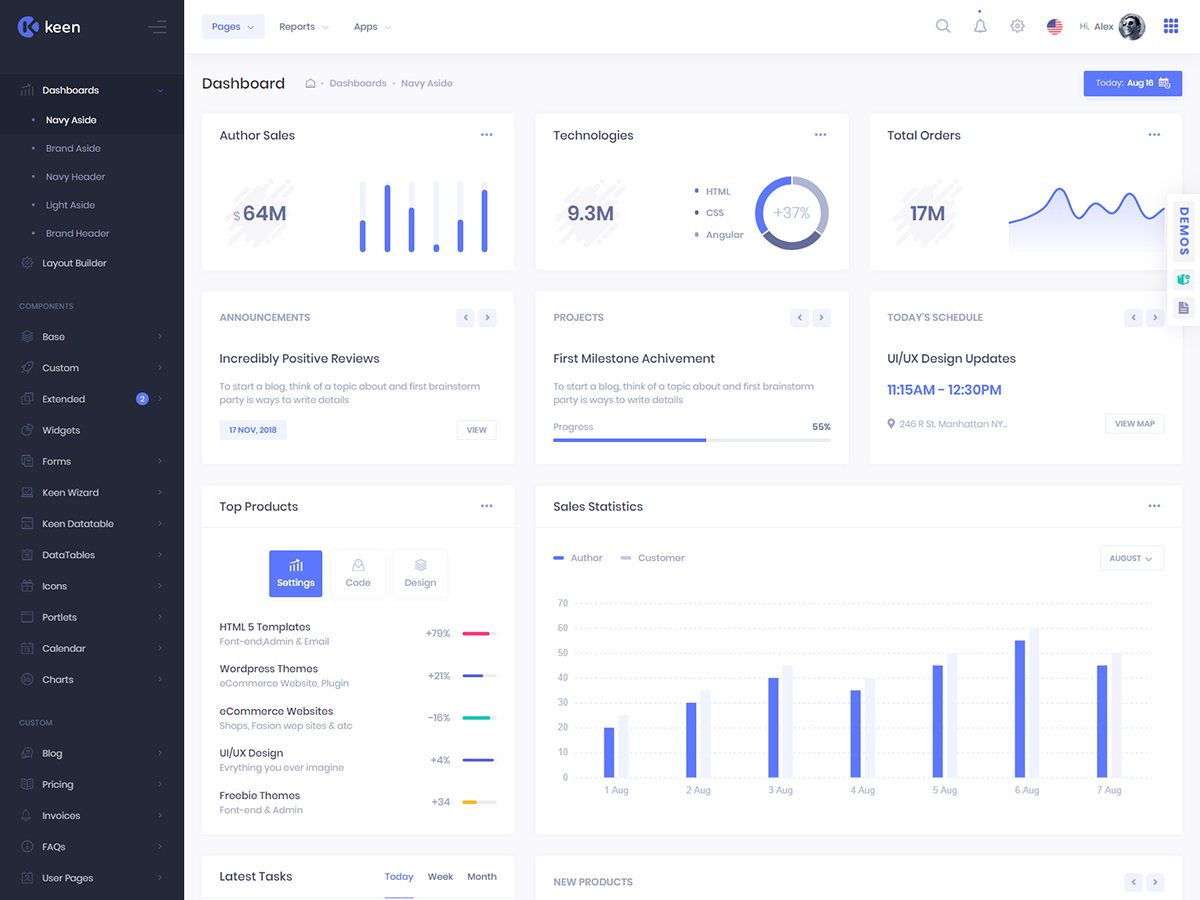Image resolution: width=1200 pixels, height=900 pixels.
Task: Switch Latest Tasks to the Week tab
Action: [440, 876]
